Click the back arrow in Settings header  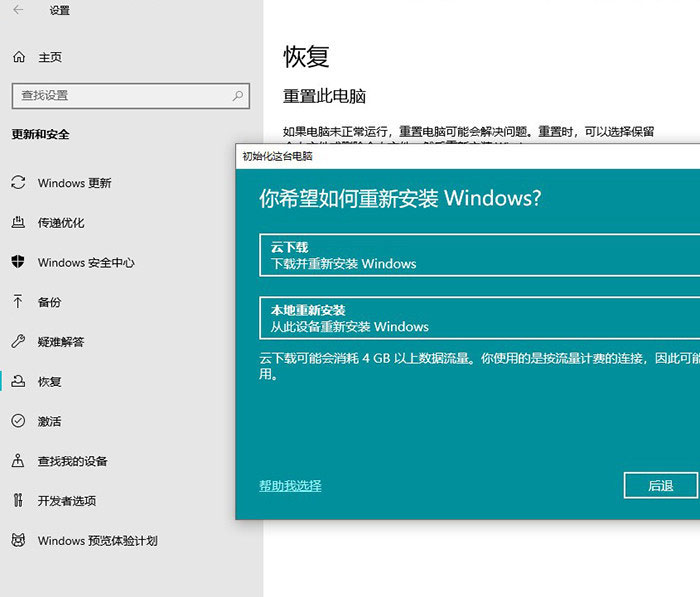(x=18, y=9)
